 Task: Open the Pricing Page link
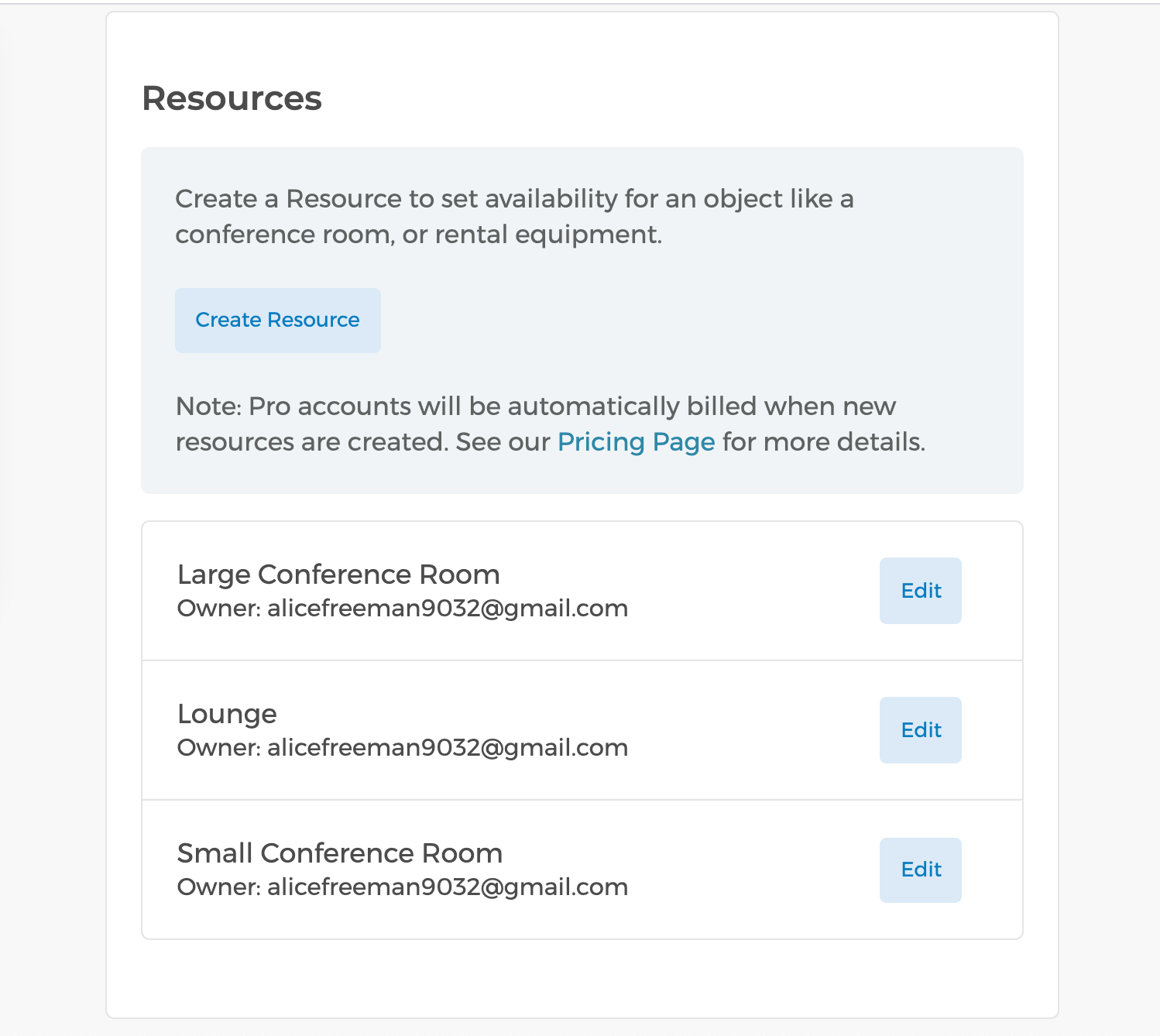(636, 442)
